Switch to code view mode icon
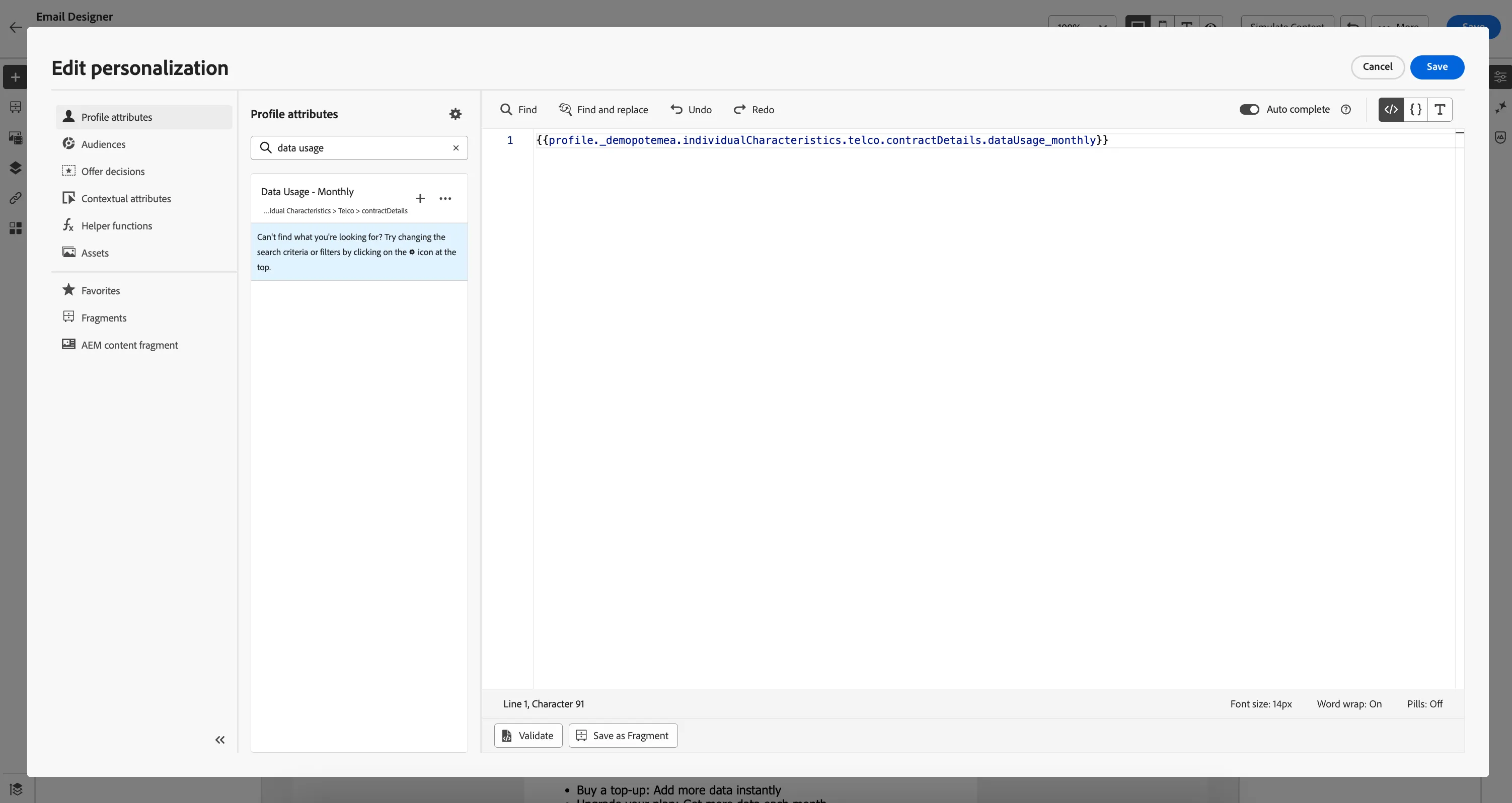 (x=1391, y=110)
